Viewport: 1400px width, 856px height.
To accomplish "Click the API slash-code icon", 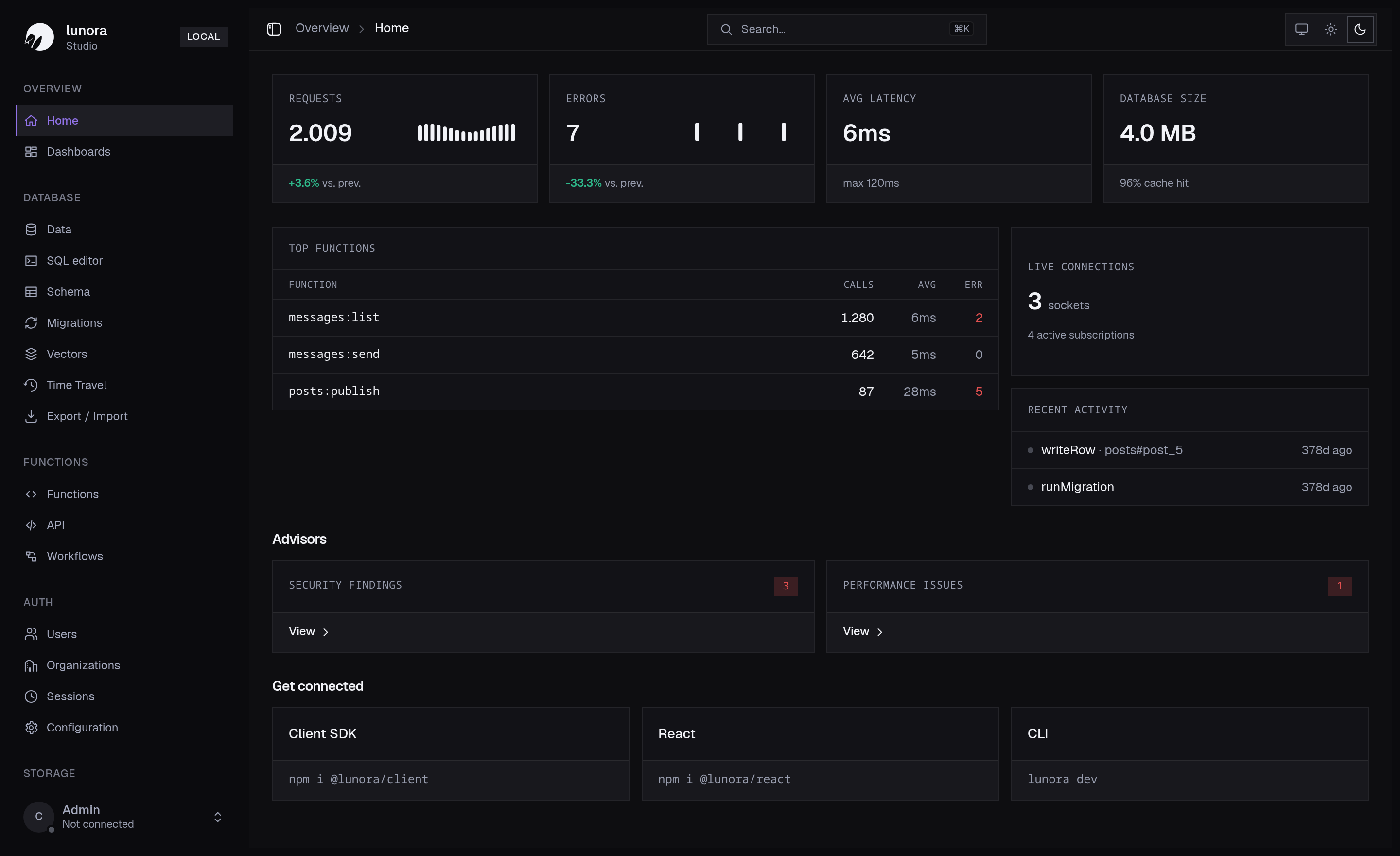I will click(31, 525).
